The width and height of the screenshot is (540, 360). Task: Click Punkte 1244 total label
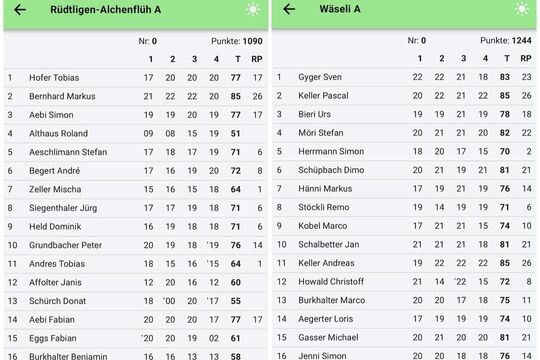tap(506, 41)
